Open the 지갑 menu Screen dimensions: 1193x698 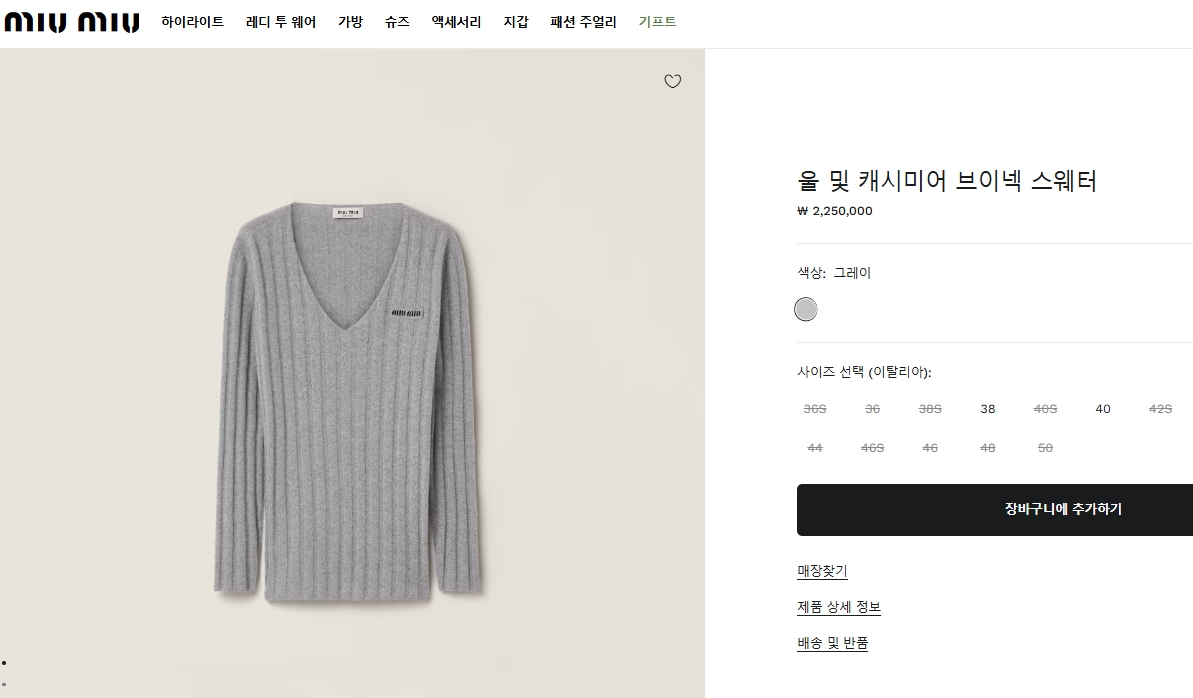click(x=516, y=22)
